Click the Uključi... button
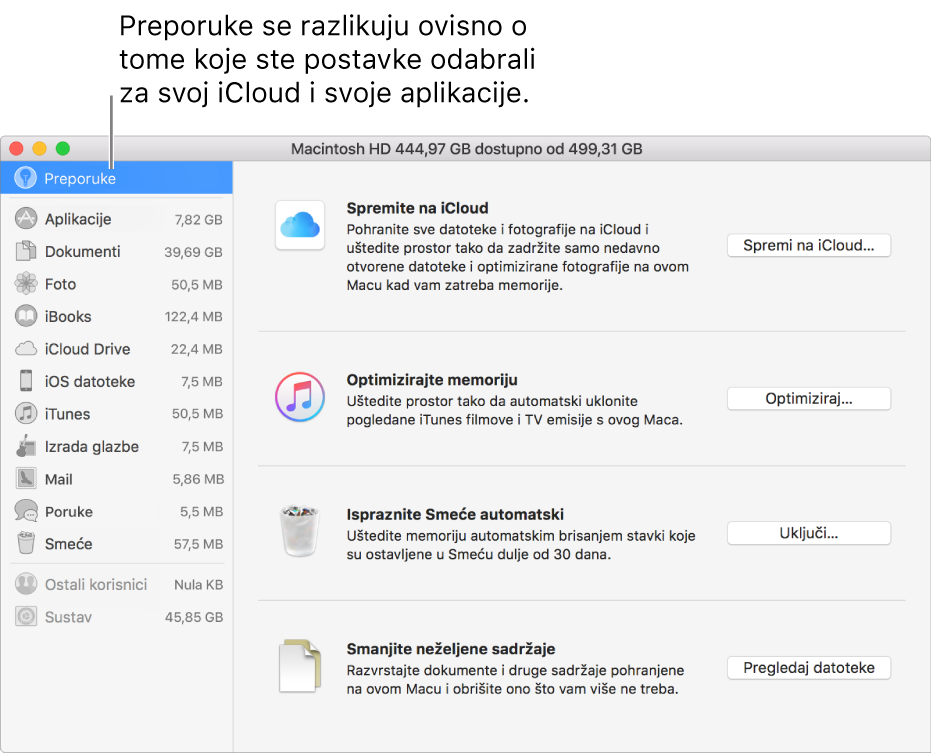The image size is (931, 753). [809, 533]
